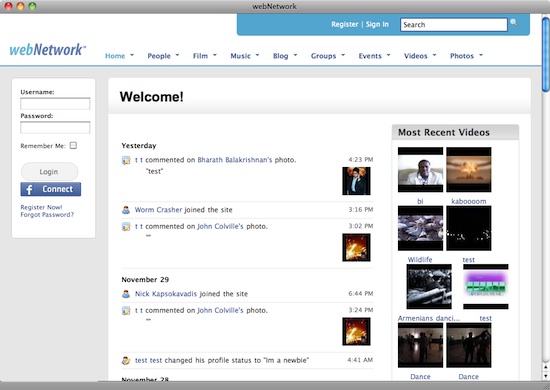This screenshot has height=390, width=550.
Task: Click the Sign In link
Action: coord(377,24)
